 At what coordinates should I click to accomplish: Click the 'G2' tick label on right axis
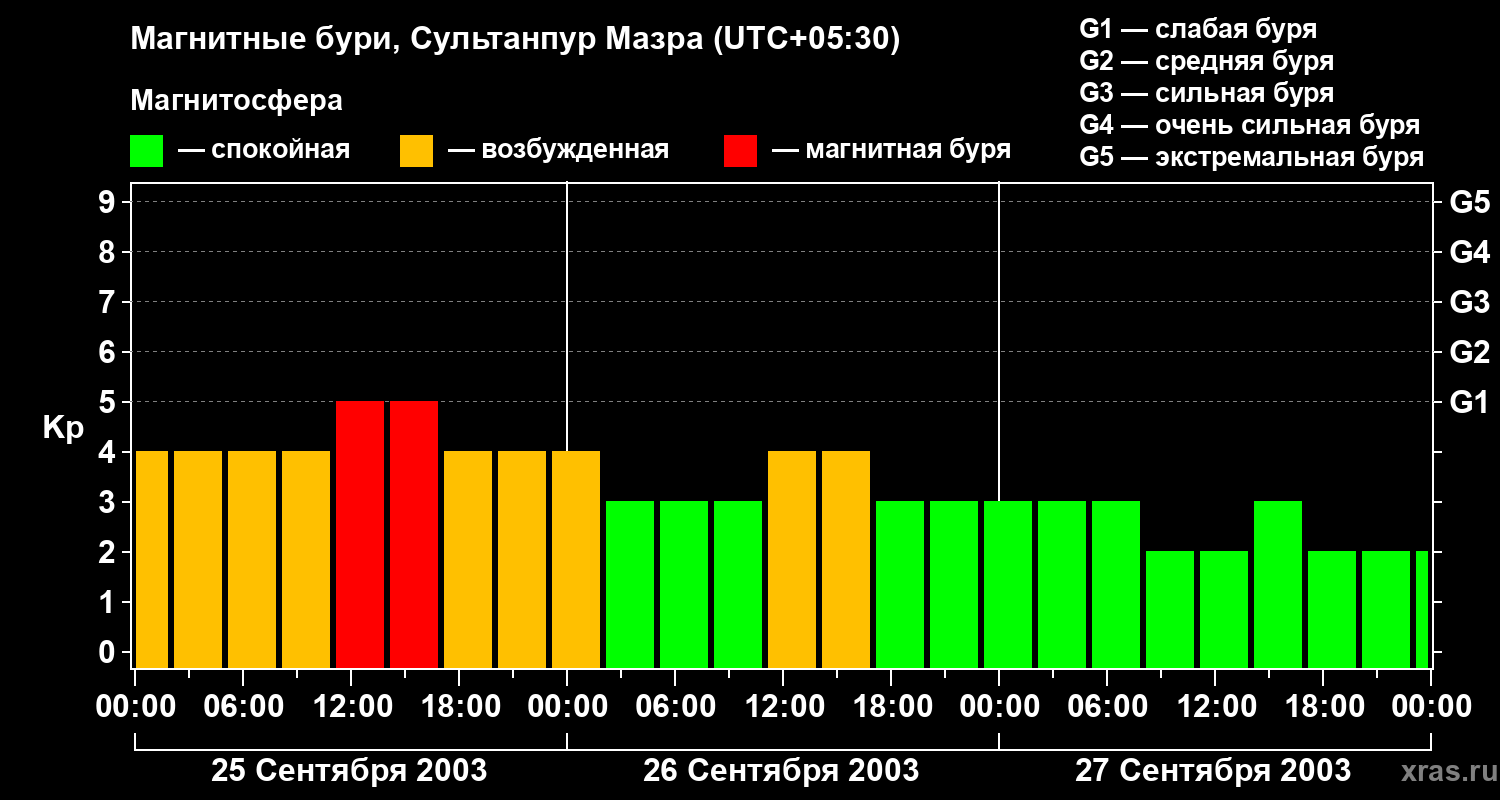pos(1470,352)
